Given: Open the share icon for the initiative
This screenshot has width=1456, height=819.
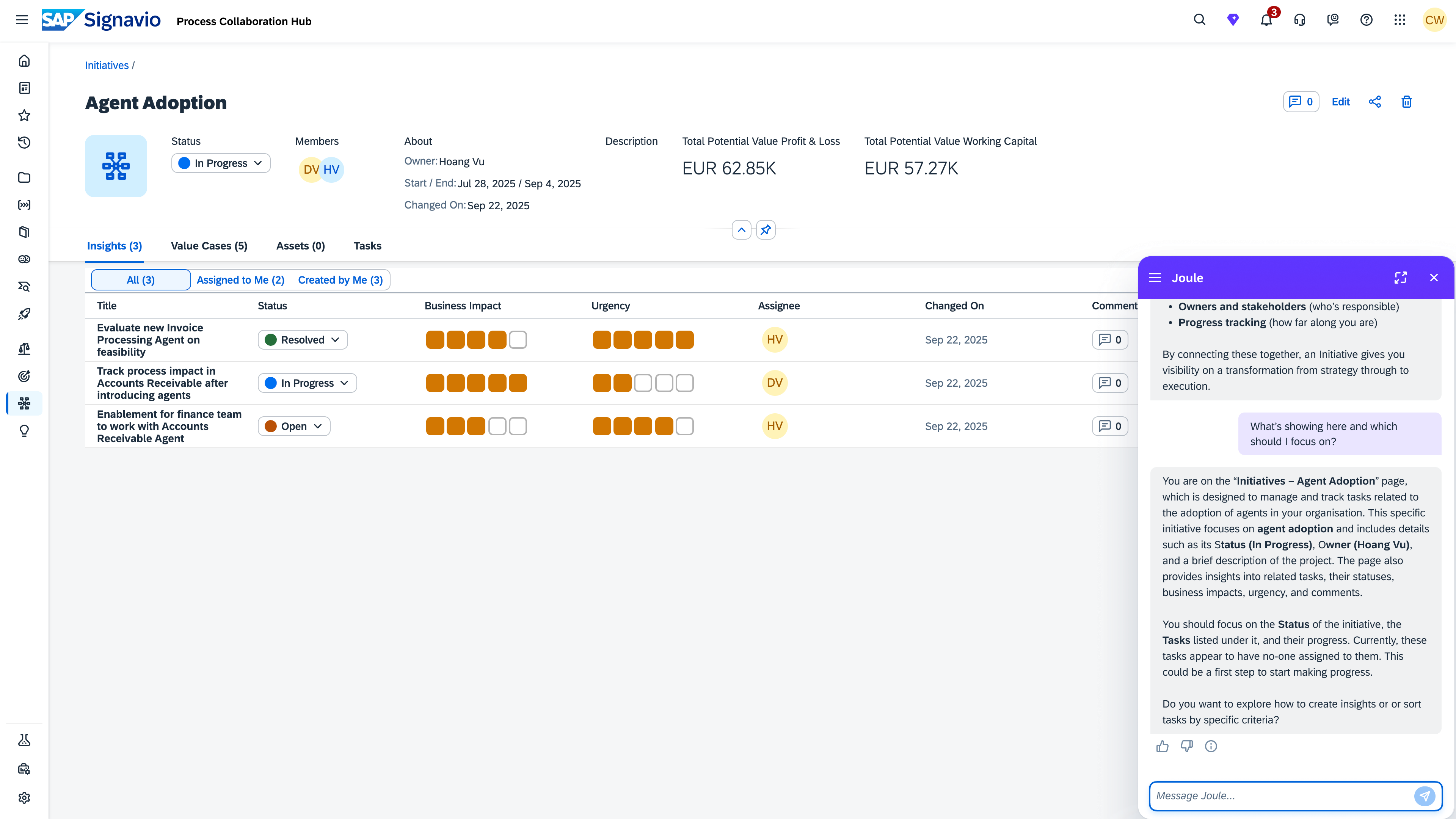Looking at the screenshot, I should pos(1374,102).
